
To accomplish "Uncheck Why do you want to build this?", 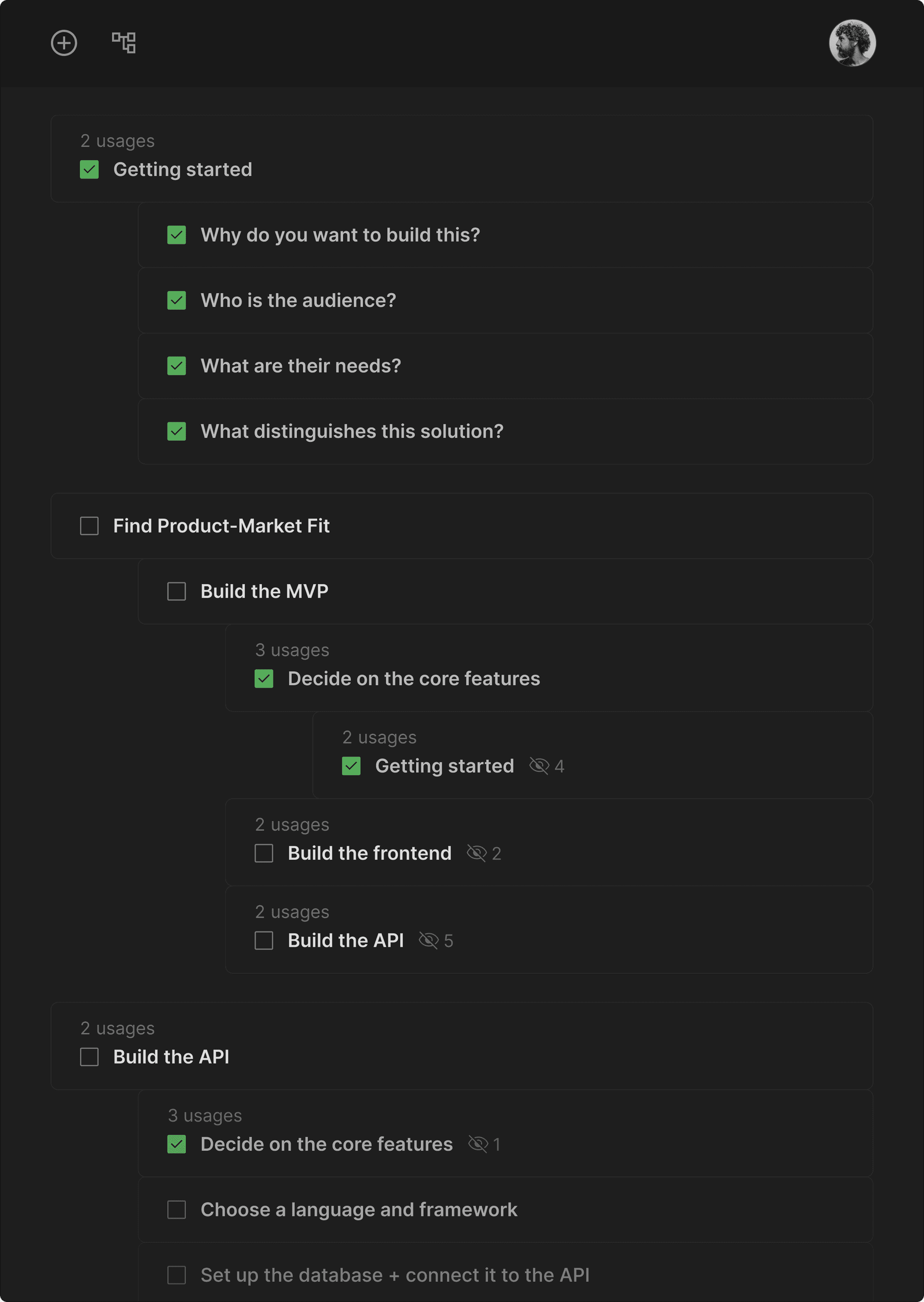I will (177, 234).
